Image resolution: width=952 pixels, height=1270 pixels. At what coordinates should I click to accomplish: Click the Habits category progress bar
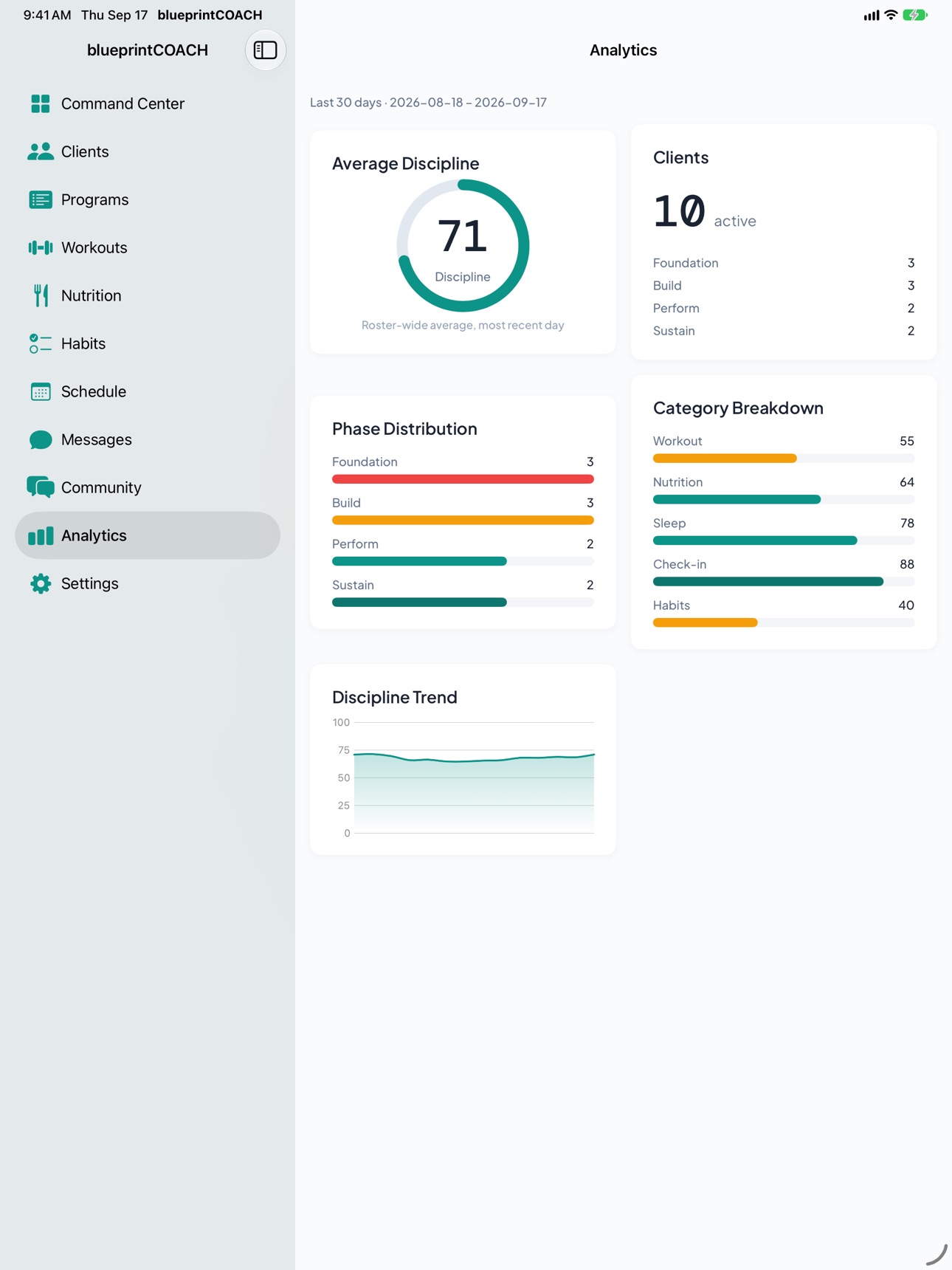pyautogui.click(x=784, y=623)
